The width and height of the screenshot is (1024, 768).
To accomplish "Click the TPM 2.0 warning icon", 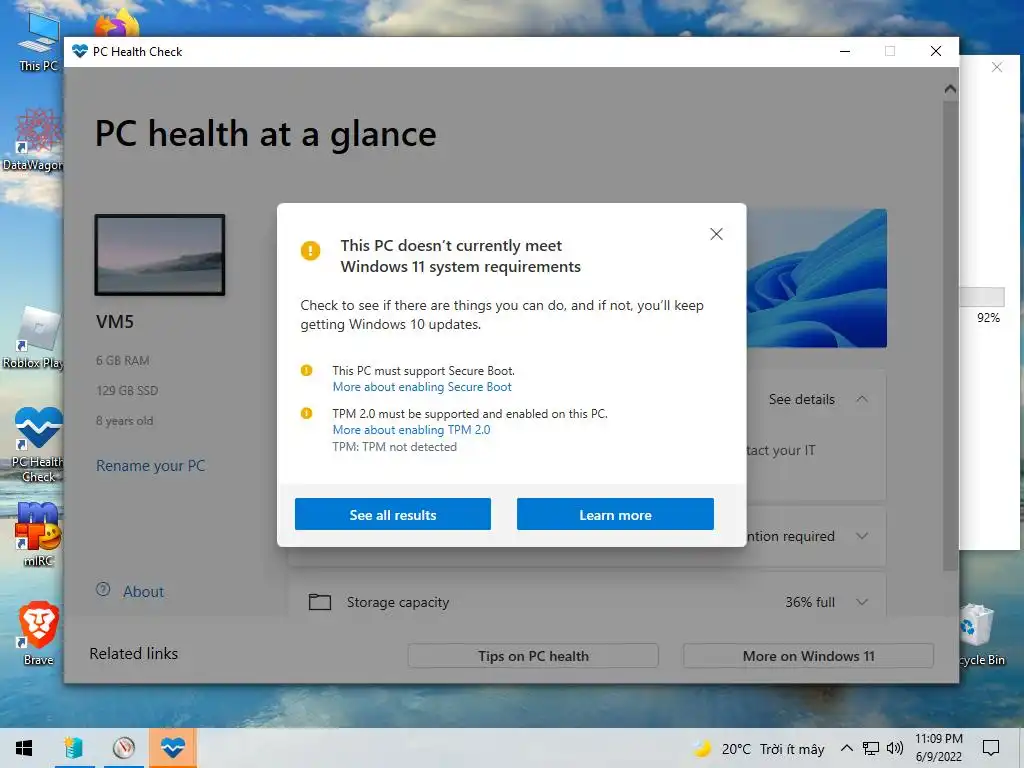I will click(306, 413).
